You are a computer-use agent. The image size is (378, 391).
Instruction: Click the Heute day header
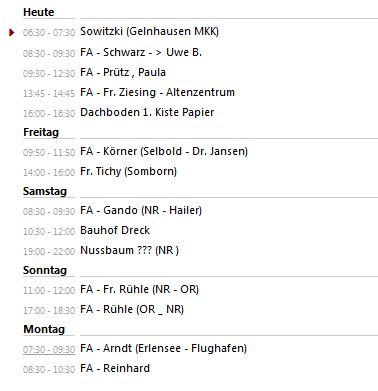[38, 12]
